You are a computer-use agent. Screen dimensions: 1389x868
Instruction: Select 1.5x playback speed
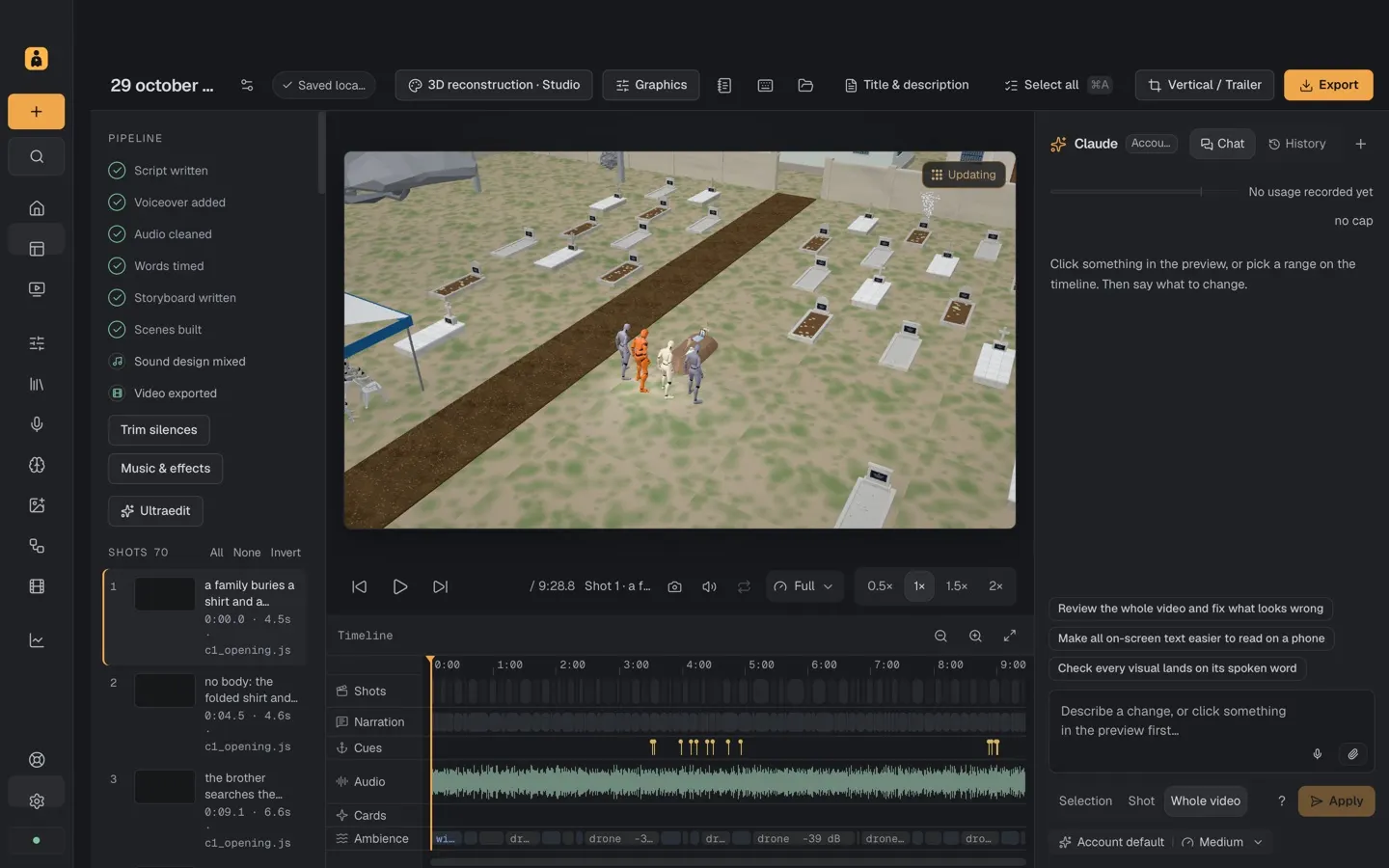[956, 586]
